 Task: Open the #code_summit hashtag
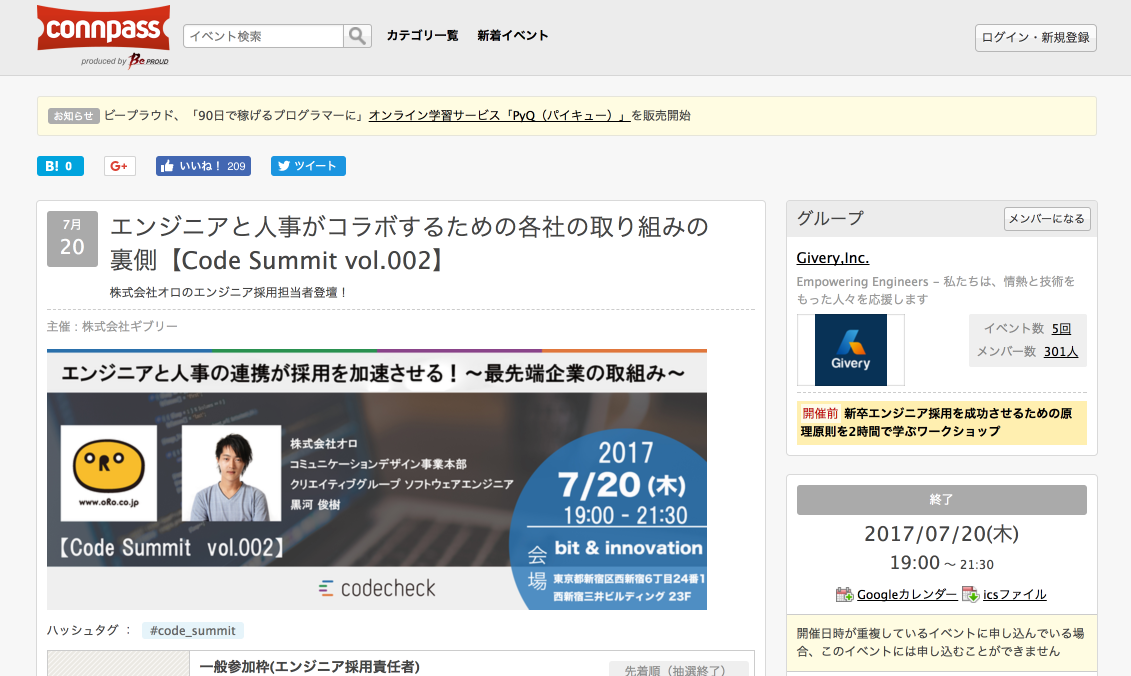193,631
